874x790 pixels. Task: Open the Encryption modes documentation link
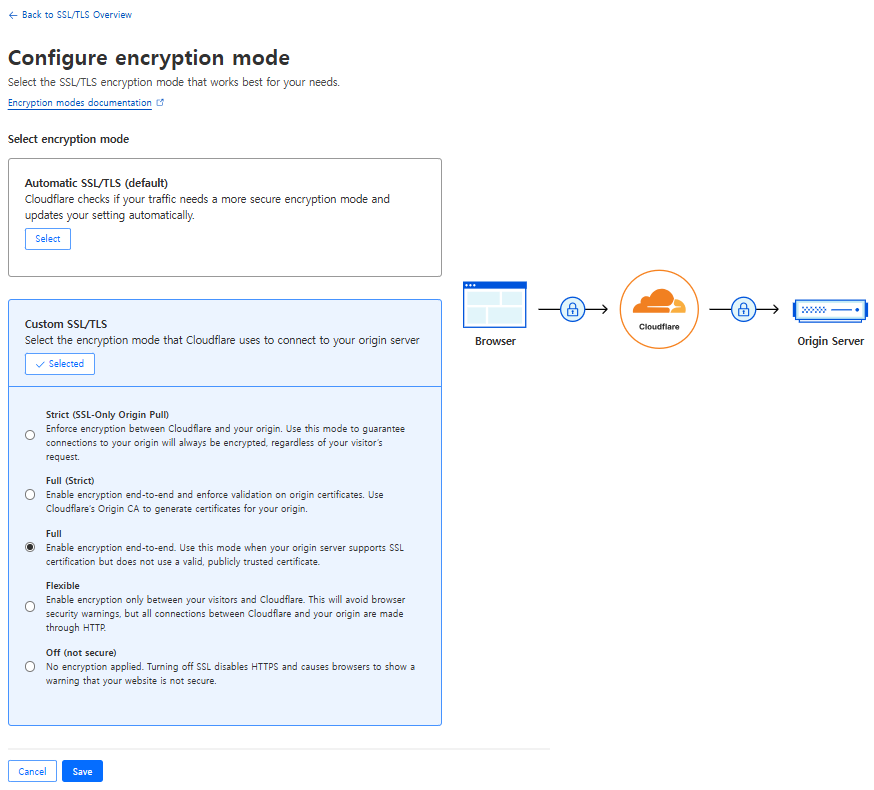pyautogui.click(x=80, y=103)
